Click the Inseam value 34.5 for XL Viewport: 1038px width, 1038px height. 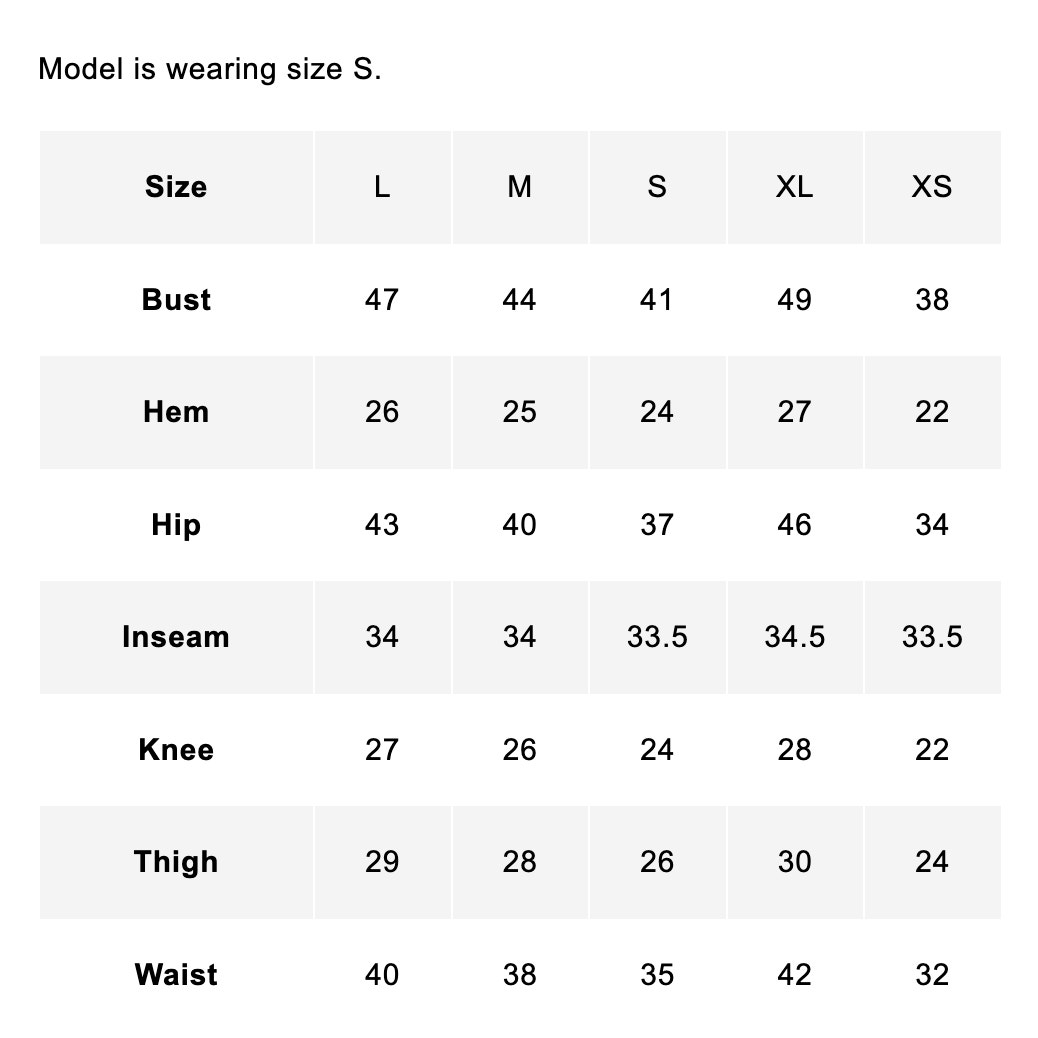(x=794, y=637)
